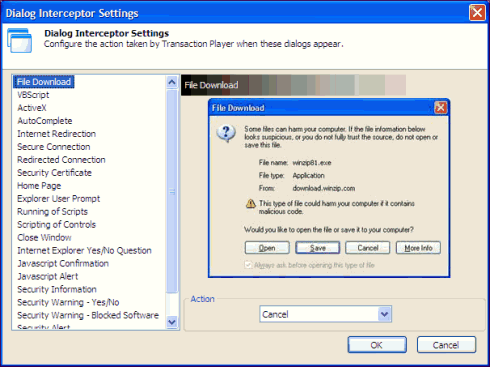Choose Running of Scripts item
The width and height of the screenshot is (490, 367).
point(53,212)
